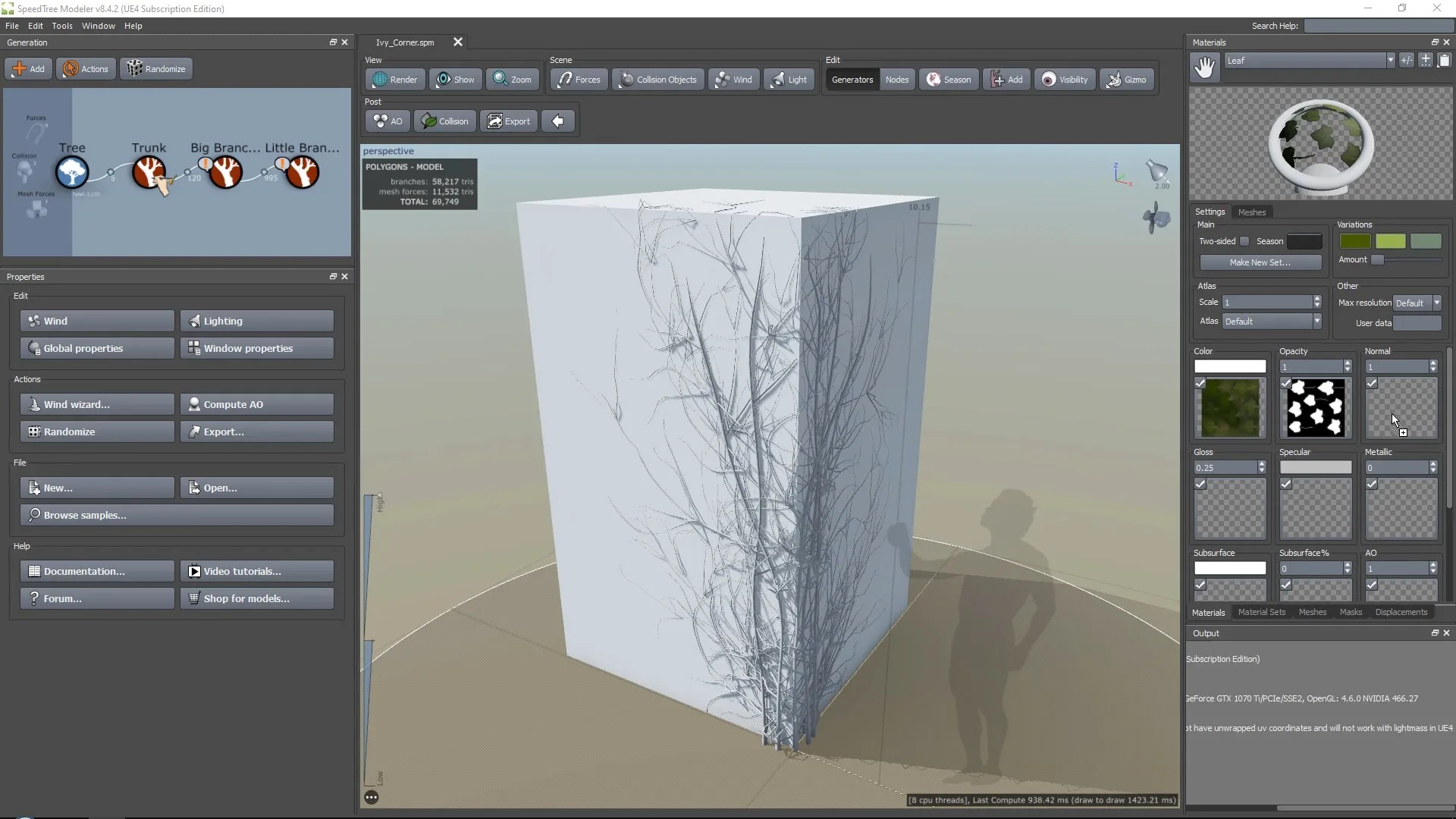Select the light green variation swatch
This screenshot has width=1456, height=819.
[1390, 241]
